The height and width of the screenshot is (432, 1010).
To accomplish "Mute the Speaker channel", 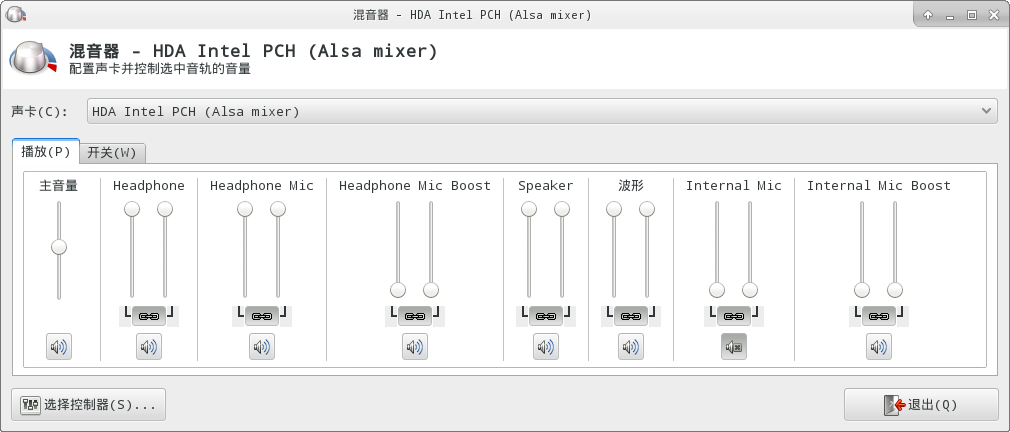I will tap(546, 347).
